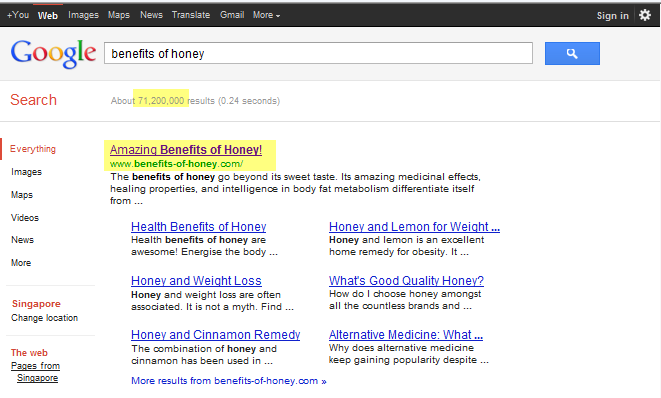This screenshot has width=661, height=398.
Task: Filter results by Videos in sidebar
Action: coord(25,218)
